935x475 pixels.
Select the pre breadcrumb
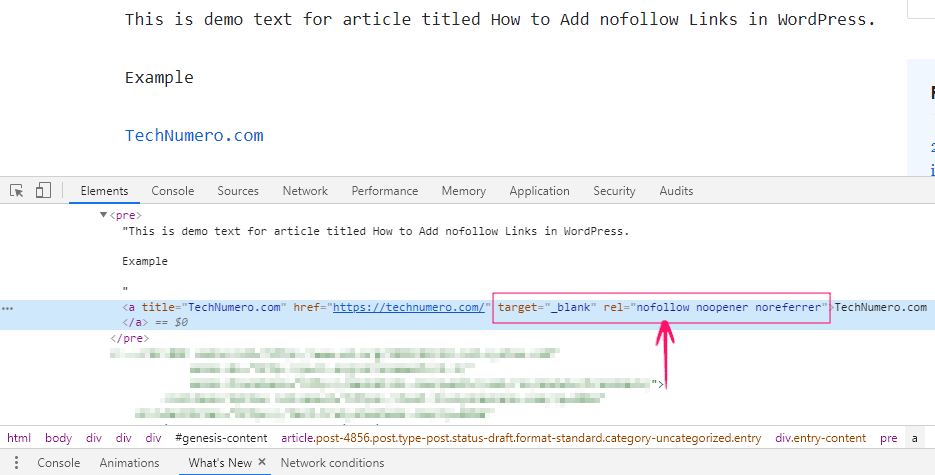tap(888, 438)
